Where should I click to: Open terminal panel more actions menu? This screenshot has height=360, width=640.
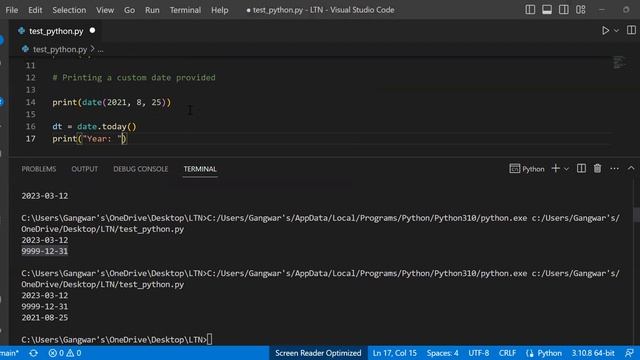point(614,169)
